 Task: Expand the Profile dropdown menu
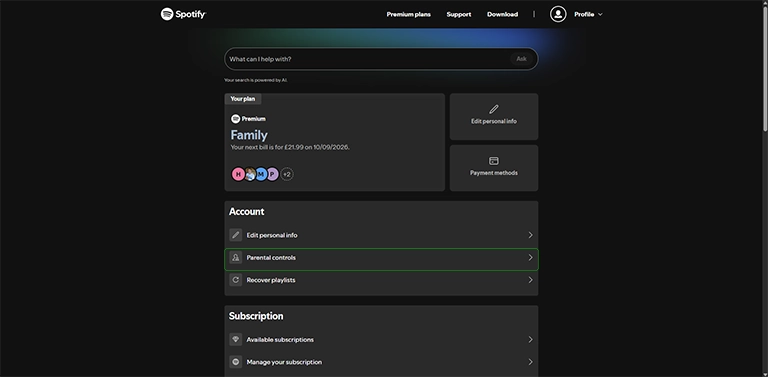click(x=588, y=14)
